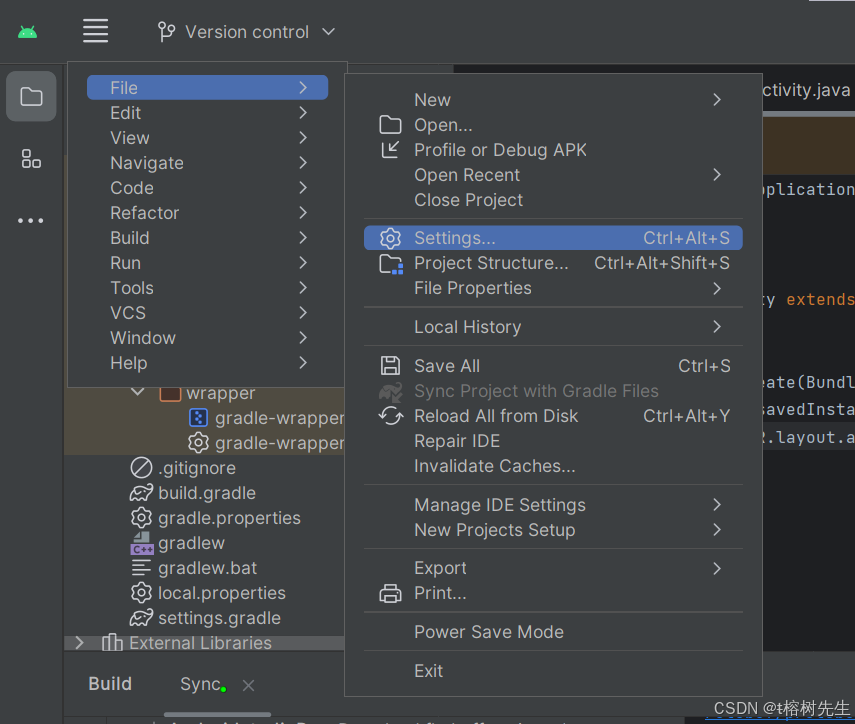Select the File menu item
Viewport: 855px width, 724px height.
207,87
